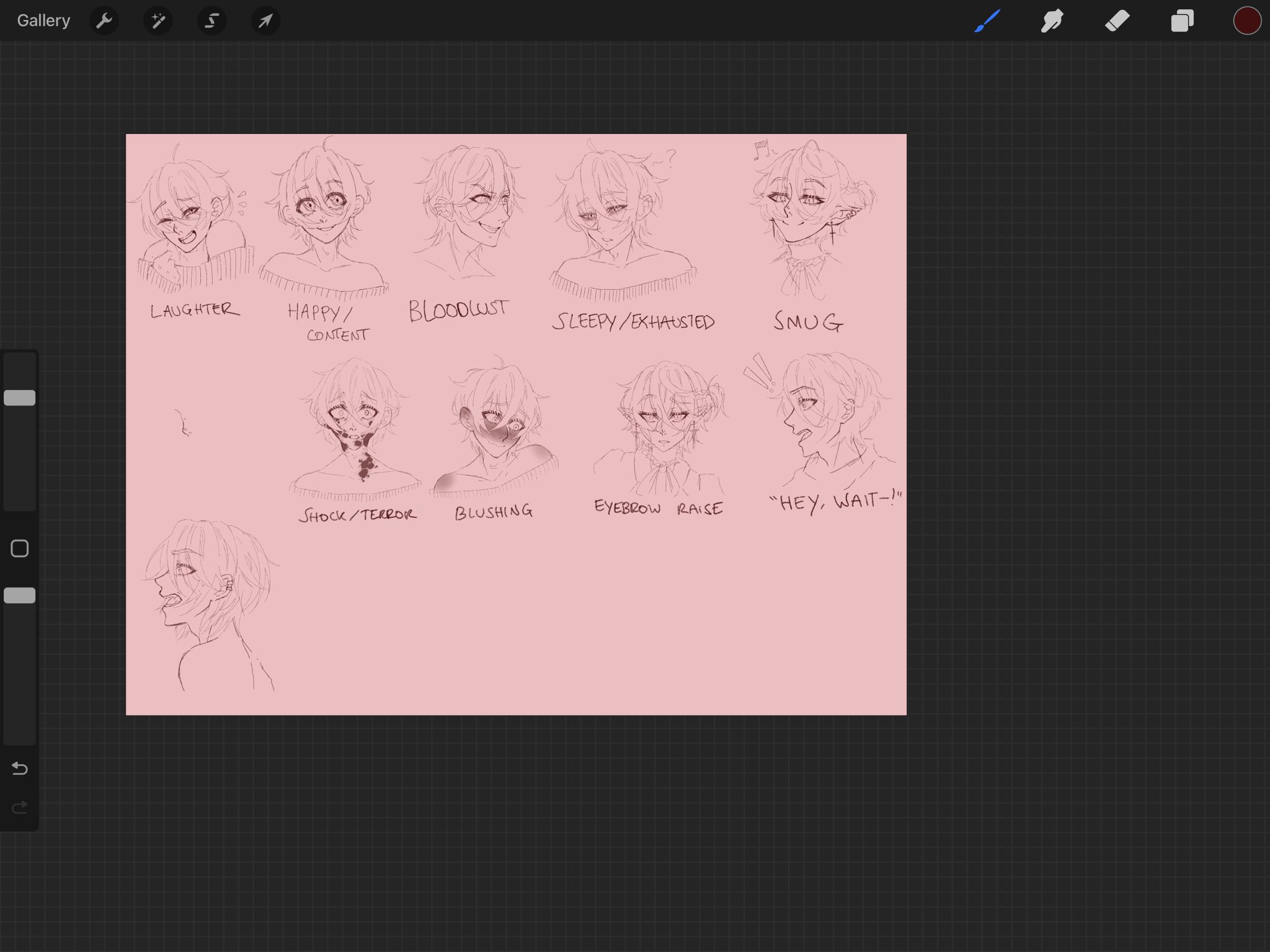
Task: Redo the last undone action
Action: click(20, 807)
